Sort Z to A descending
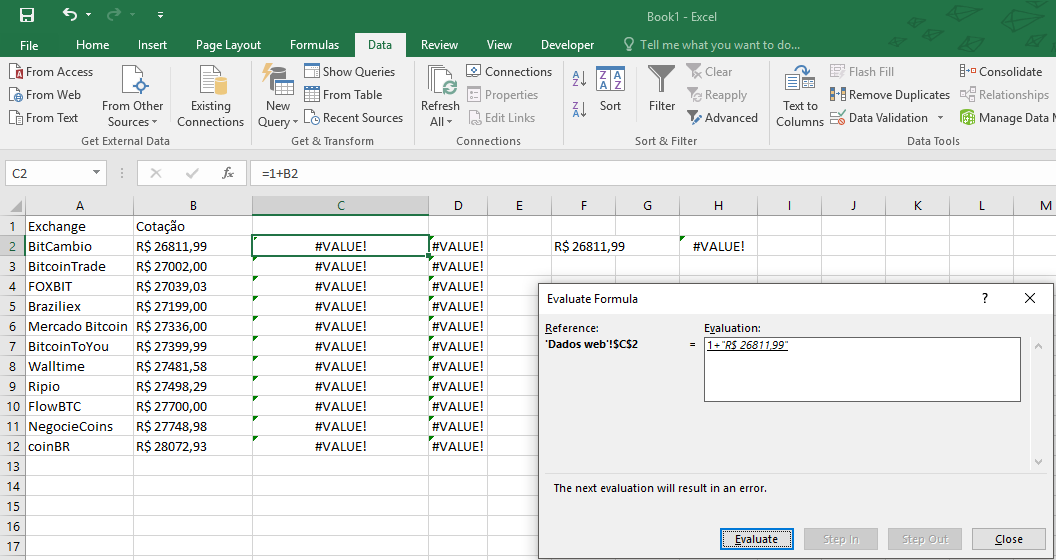 (x=579, y=108)
